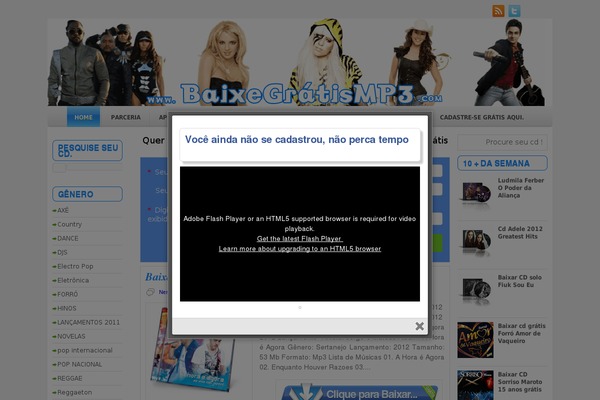
Task: Open Cd Adele 2012 Greatest Hits link
Action: [520, 232]
